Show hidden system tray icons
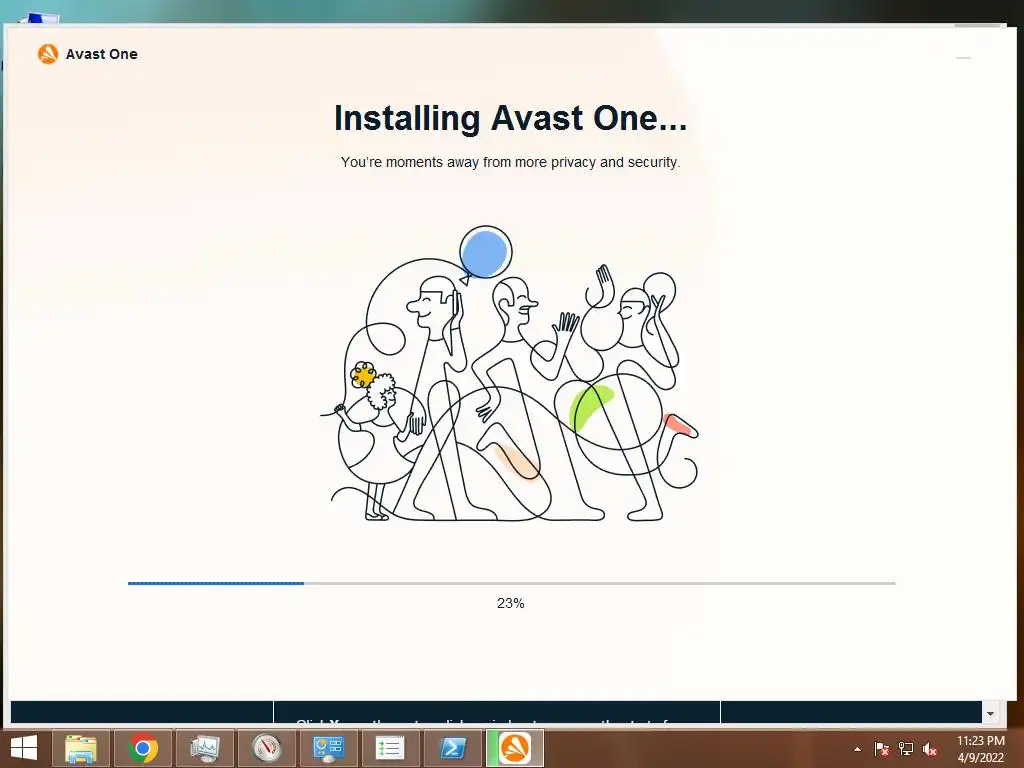Image resolution: width=1024 pixels, height=768 pixels. (x=857, y=749)
